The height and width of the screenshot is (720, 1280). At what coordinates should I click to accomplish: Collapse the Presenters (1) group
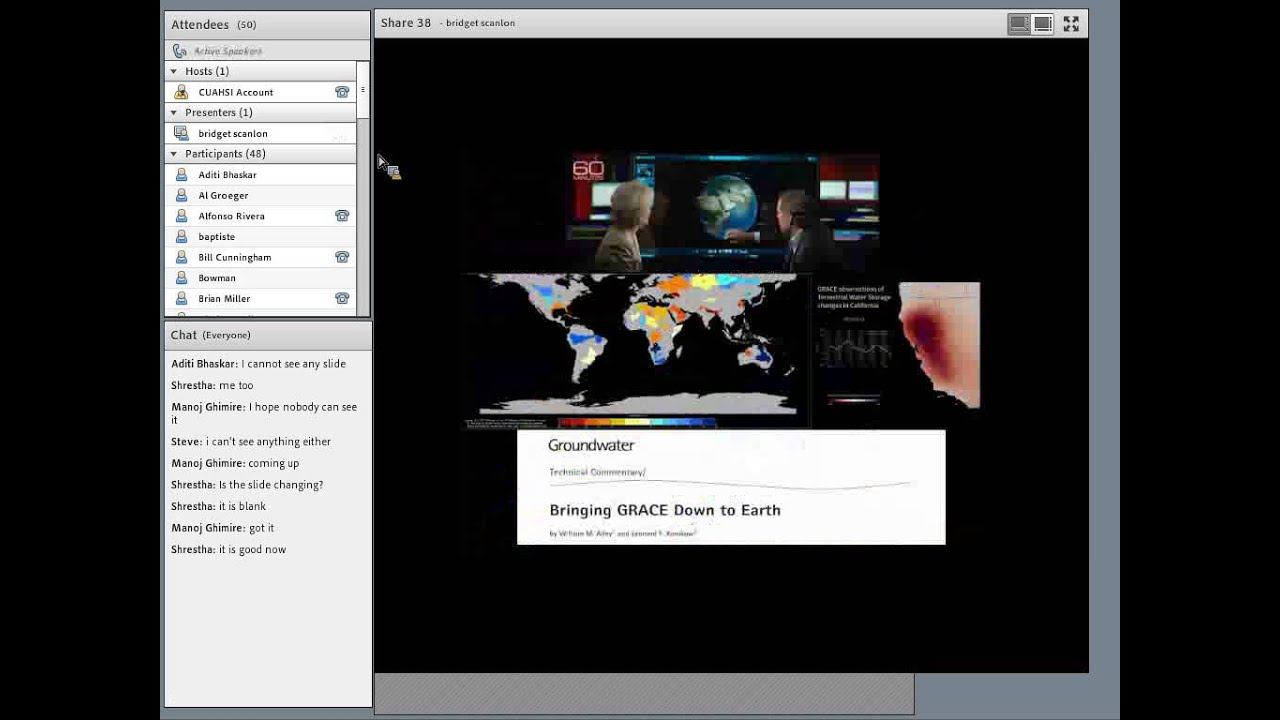(x=174, y=113)
